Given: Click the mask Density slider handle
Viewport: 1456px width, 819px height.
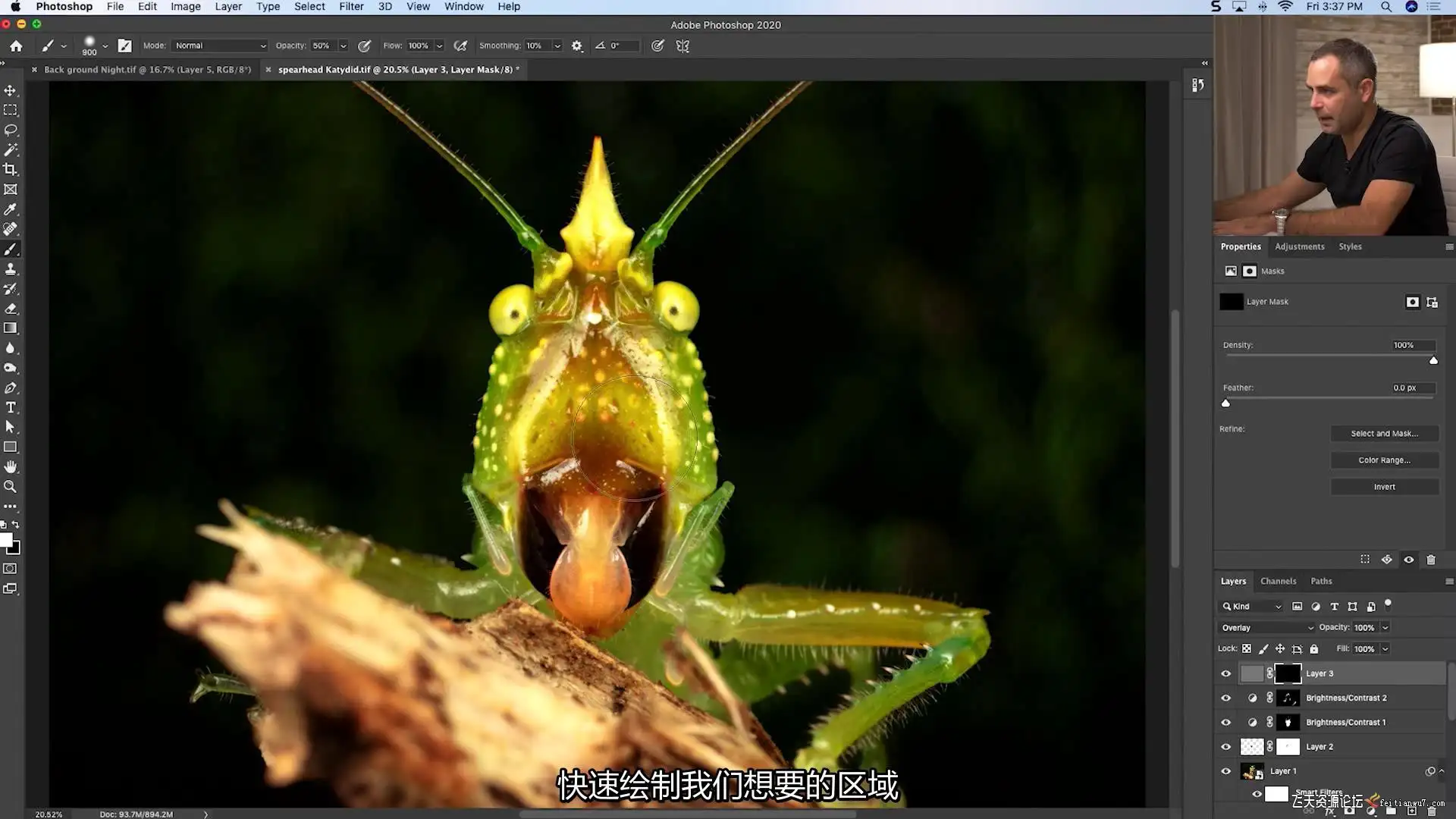Looking at the screenshot, I should [1433, 361].
